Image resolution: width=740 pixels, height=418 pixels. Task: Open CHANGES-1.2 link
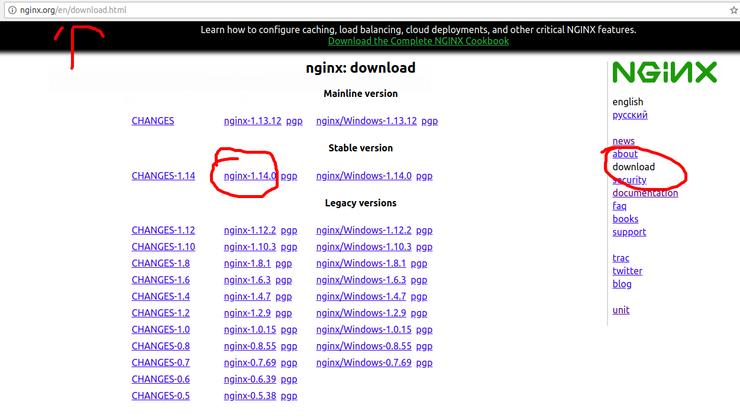(x=160, y=313)
